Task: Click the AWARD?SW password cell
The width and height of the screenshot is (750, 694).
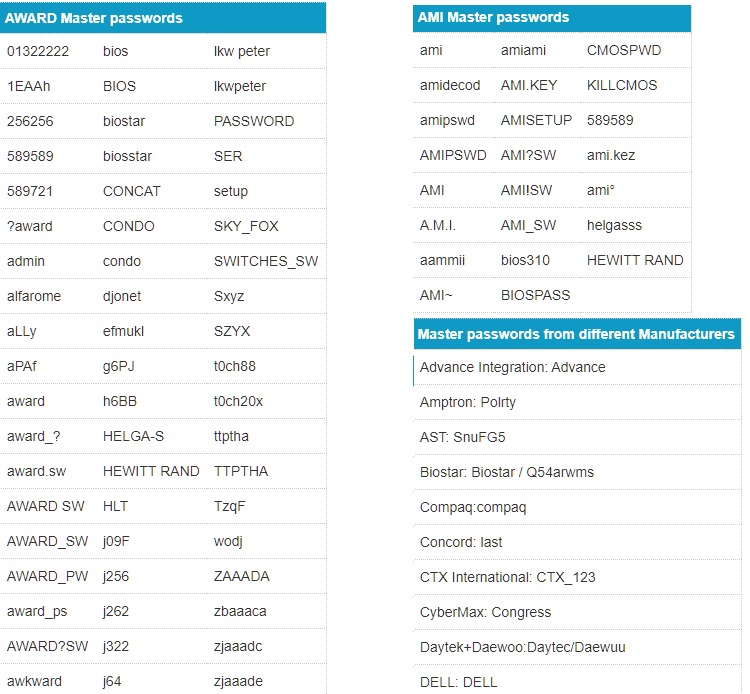Action: [x=47, y=646]
